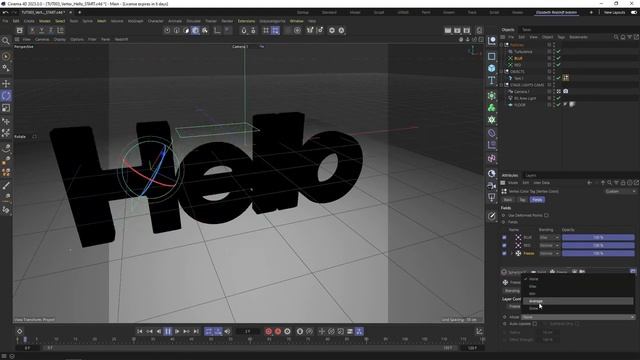Open Blending dropdown for BLUE layer

pyautogui.click(x=549, y=237)
